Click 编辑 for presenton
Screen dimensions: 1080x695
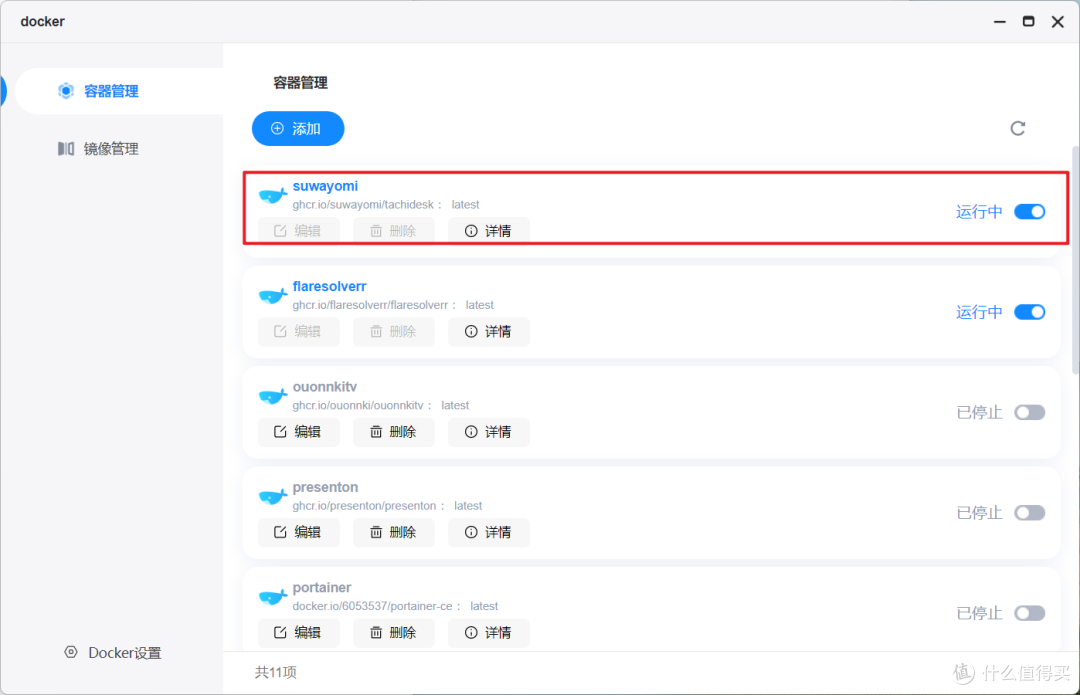298,532
